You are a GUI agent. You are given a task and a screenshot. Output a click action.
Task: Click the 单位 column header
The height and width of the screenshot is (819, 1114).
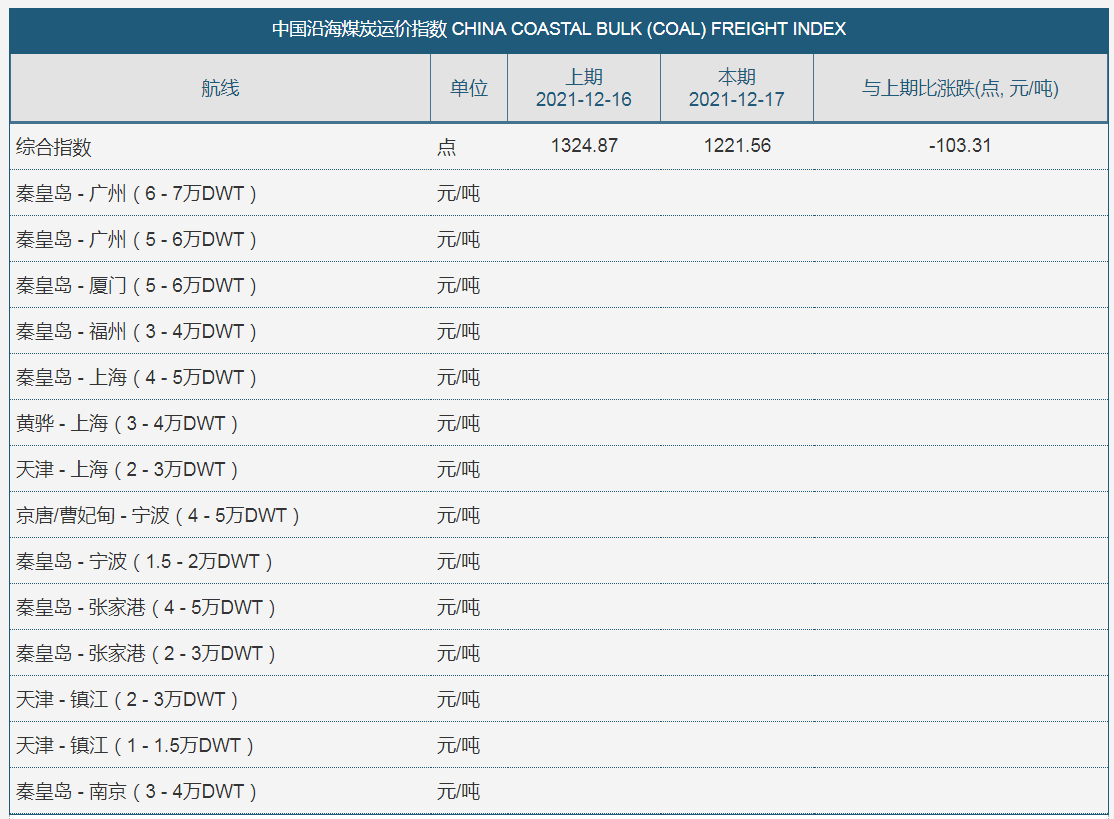tap(468, 88)
